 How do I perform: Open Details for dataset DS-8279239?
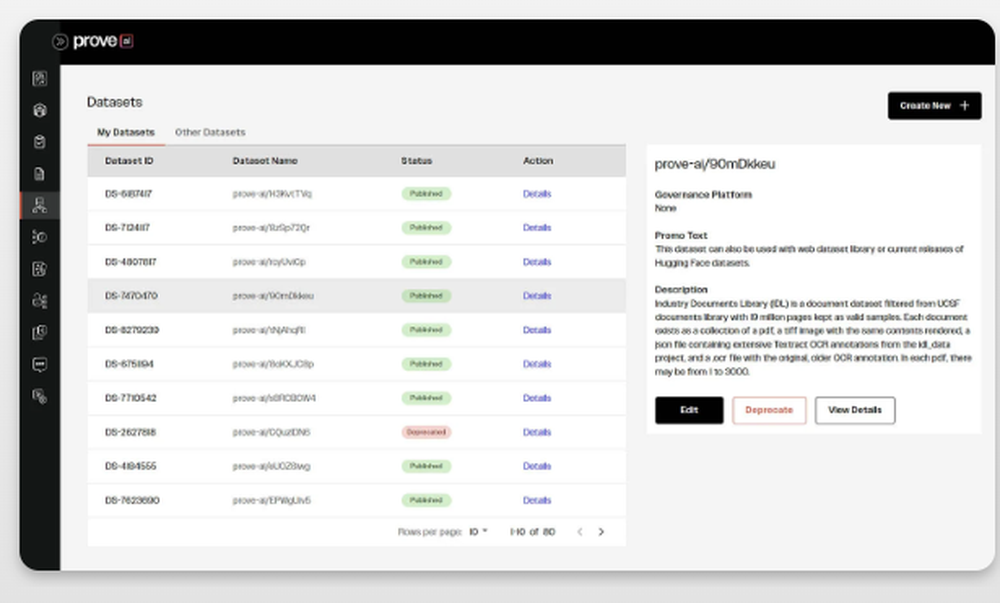pyautogui.click(x=537, y=330)
